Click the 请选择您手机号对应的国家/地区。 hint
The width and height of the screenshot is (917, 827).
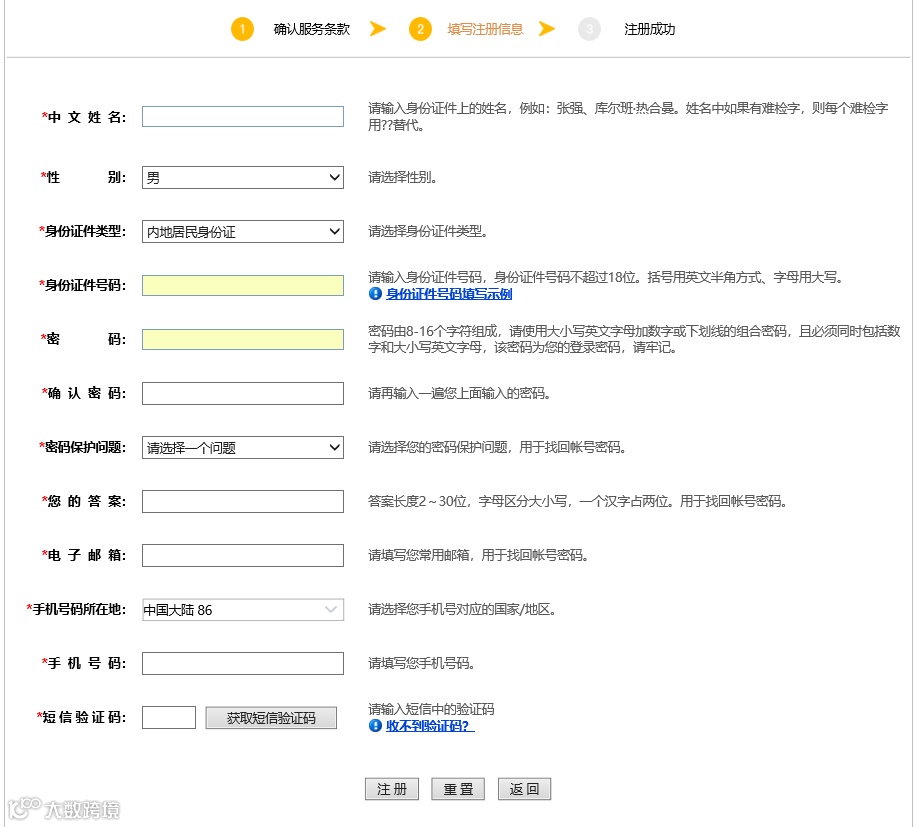(x=461, y=609)
